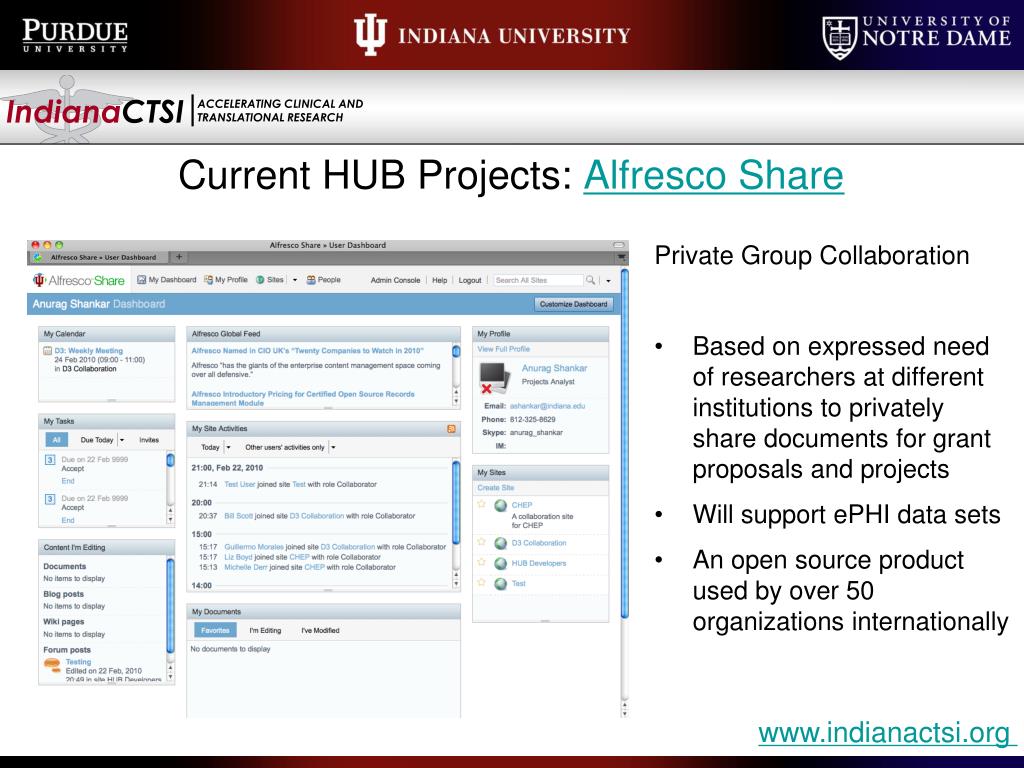
Task: Click the forum post icon beside Testing
Action: point(52,666)
